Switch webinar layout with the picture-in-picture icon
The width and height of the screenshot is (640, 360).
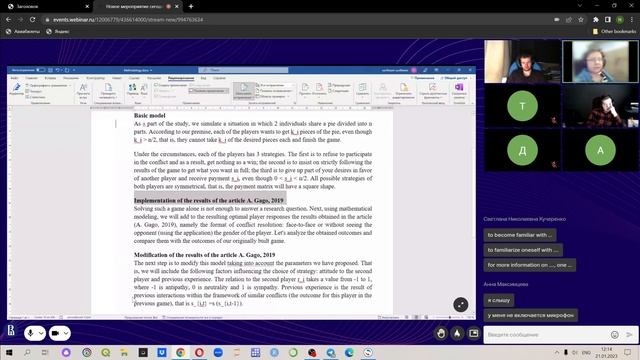tap(473, 333)
